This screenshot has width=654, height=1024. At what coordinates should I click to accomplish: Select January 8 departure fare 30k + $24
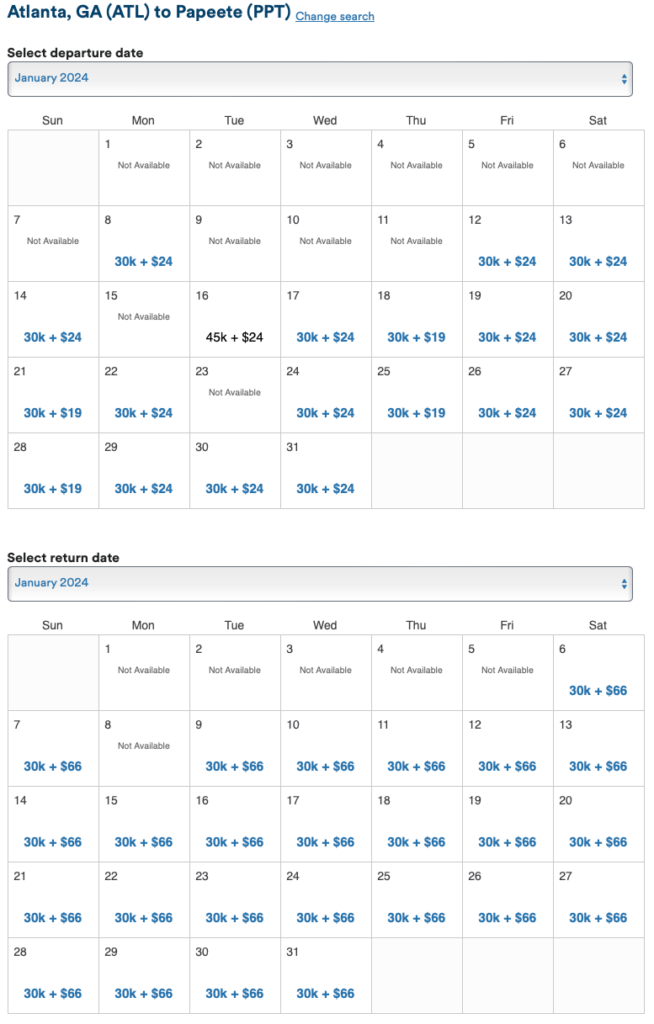tap(143, 262)
